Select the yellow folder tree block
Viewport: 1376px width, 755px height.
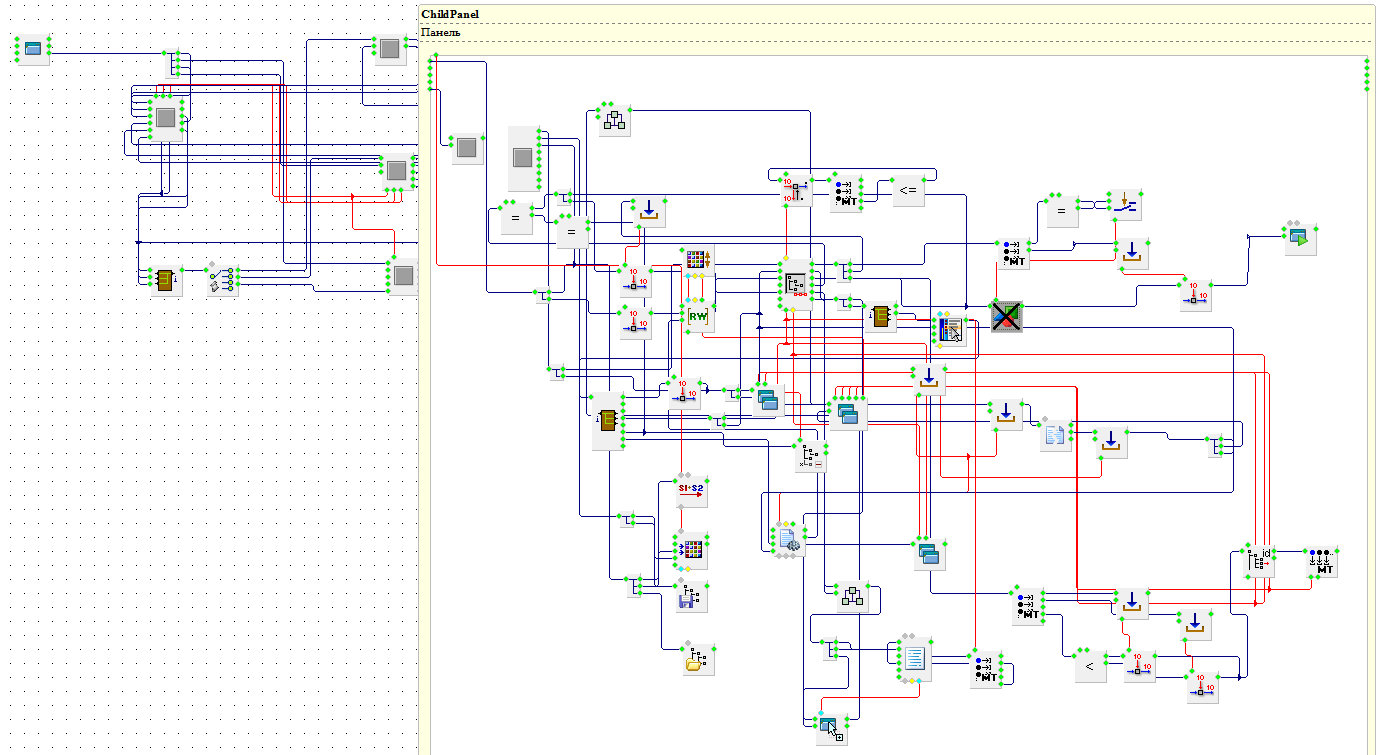tap(697, 660)
